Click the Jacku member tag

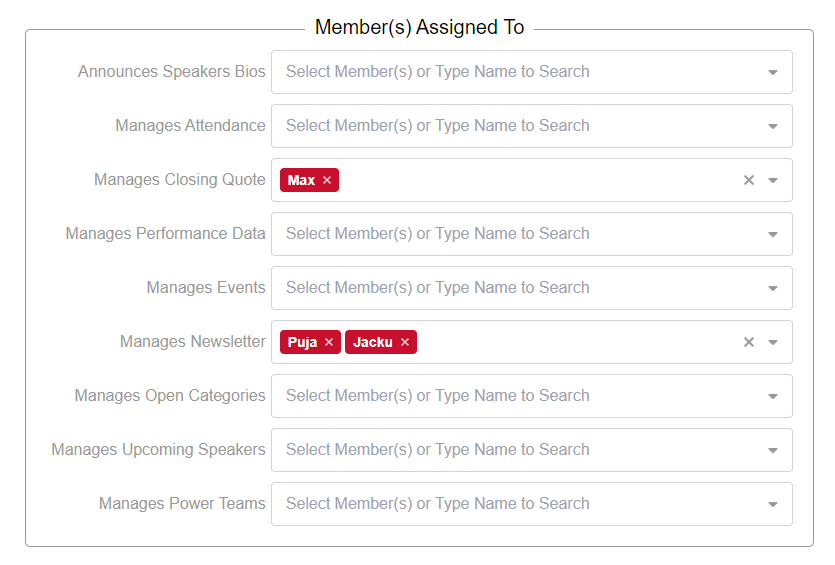[372, 343]
